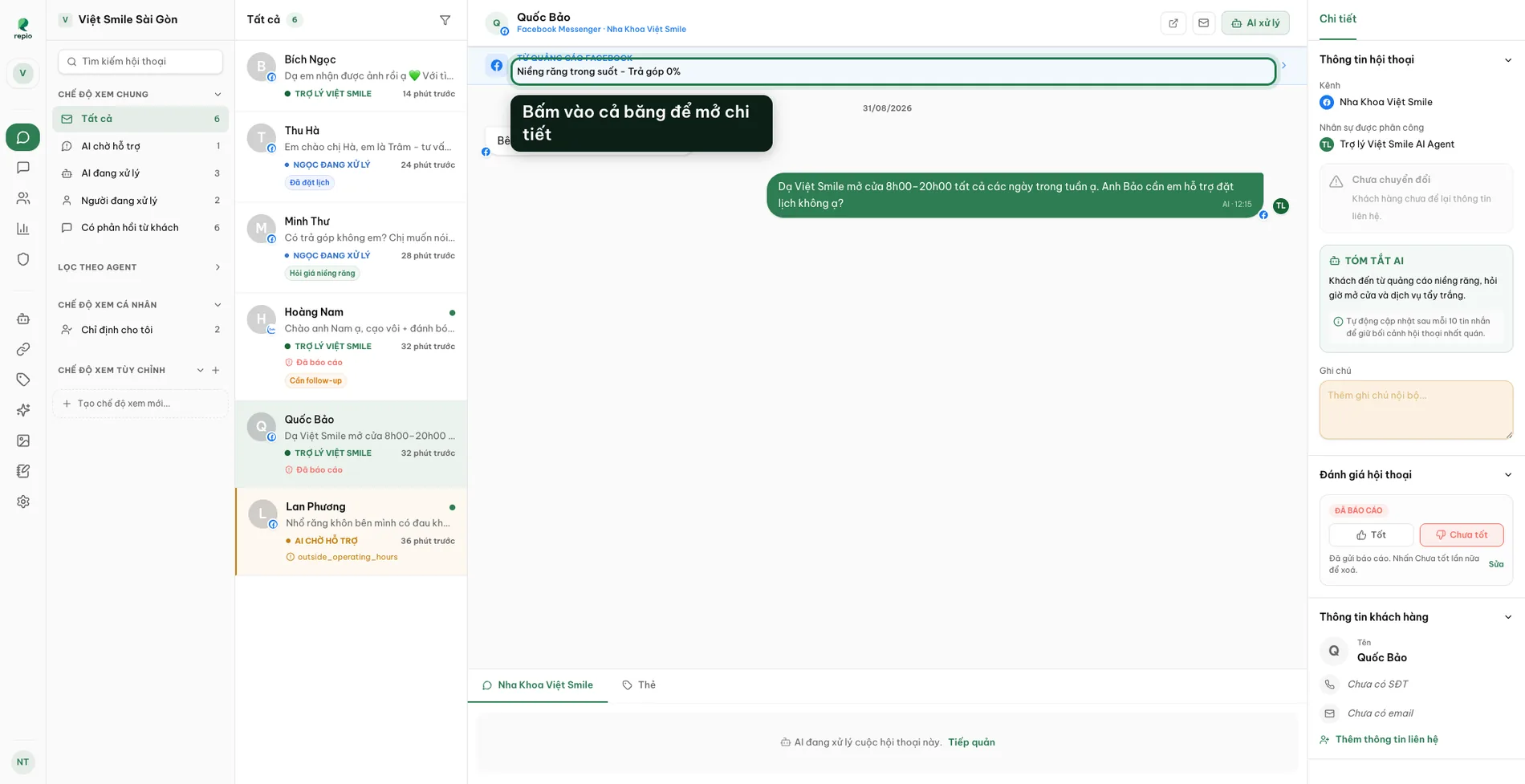This screenshot has height=784, width=1525.
Task: Click Tạo chế độ xem mới
Action: coord(140,404)
